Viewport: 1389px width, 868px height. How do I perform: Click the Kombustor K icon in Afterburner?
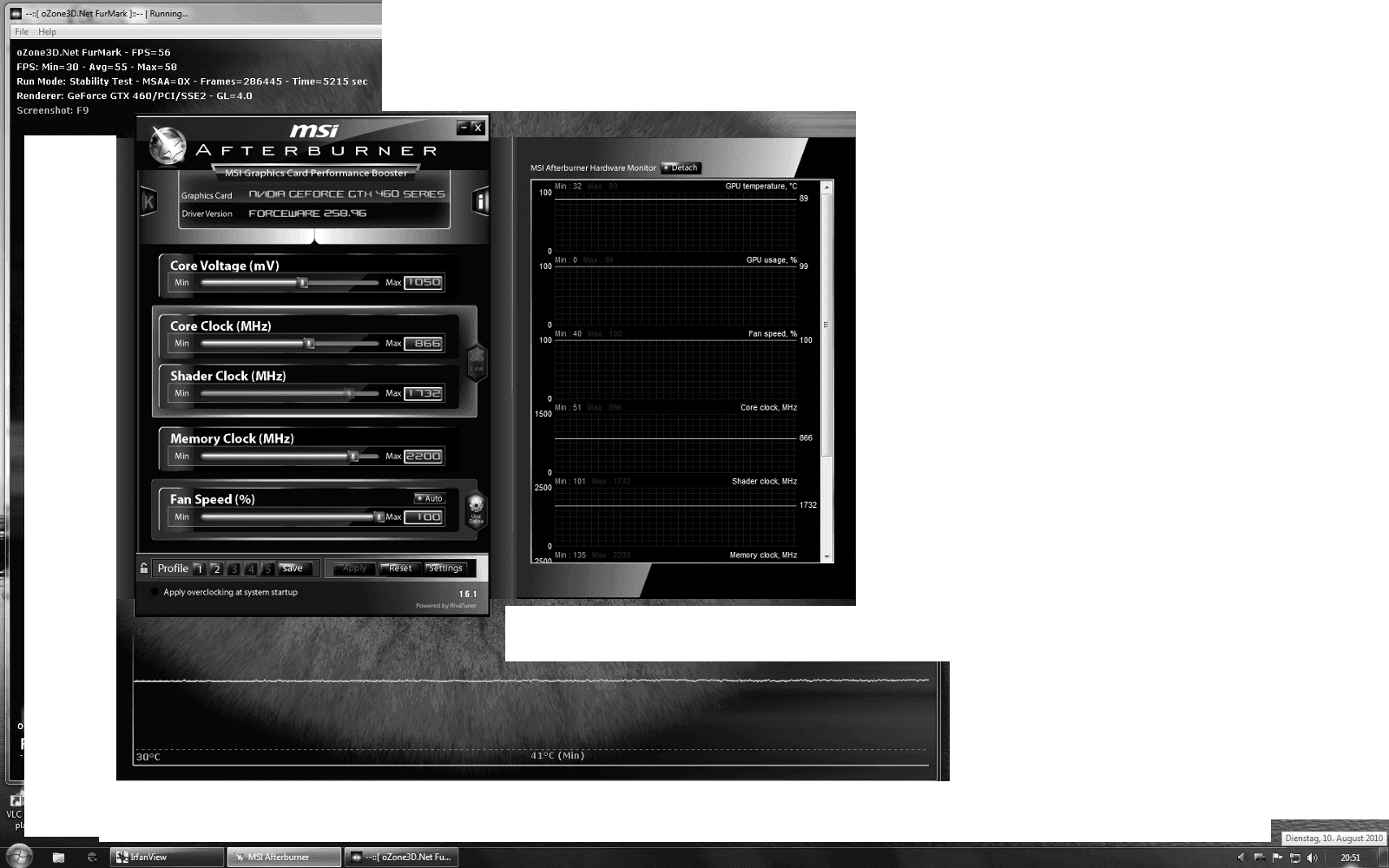(148, 202)
